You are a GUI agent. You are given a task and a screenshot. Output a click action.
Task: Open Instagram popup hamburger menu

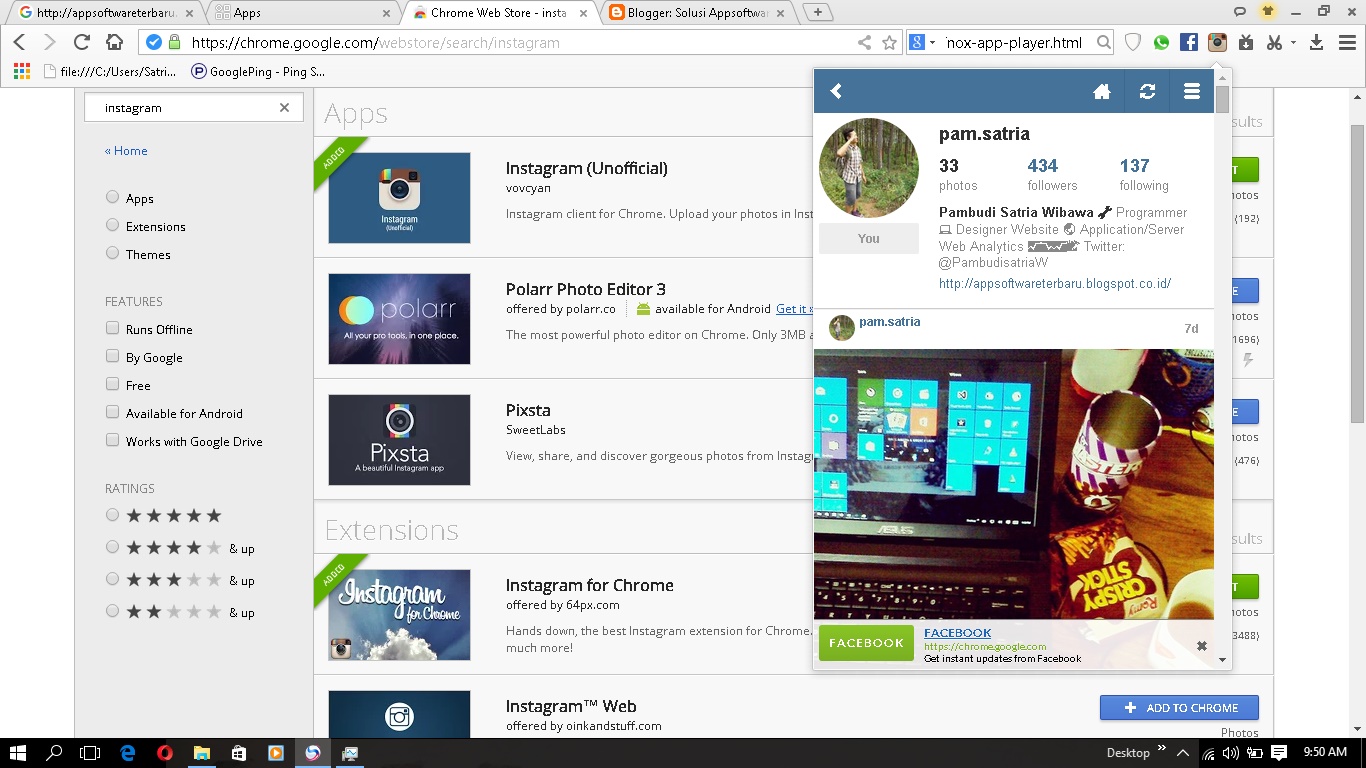(1192, 91)
